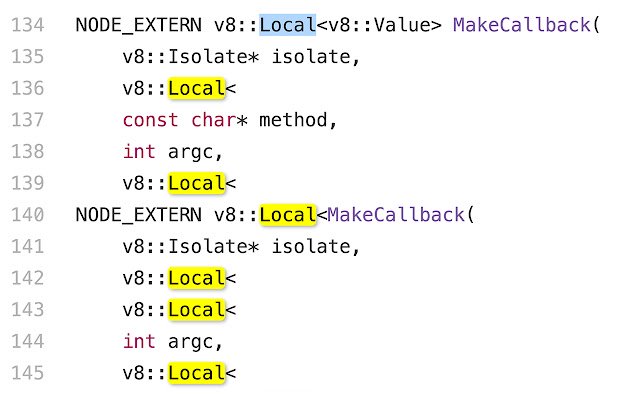The image size is (640, 400).
Task: Click isolate parameter on line 141
Action: 311,247
